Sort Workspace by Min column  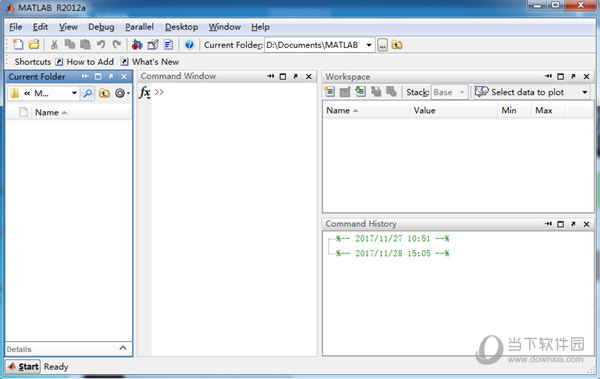coord(514,110)
